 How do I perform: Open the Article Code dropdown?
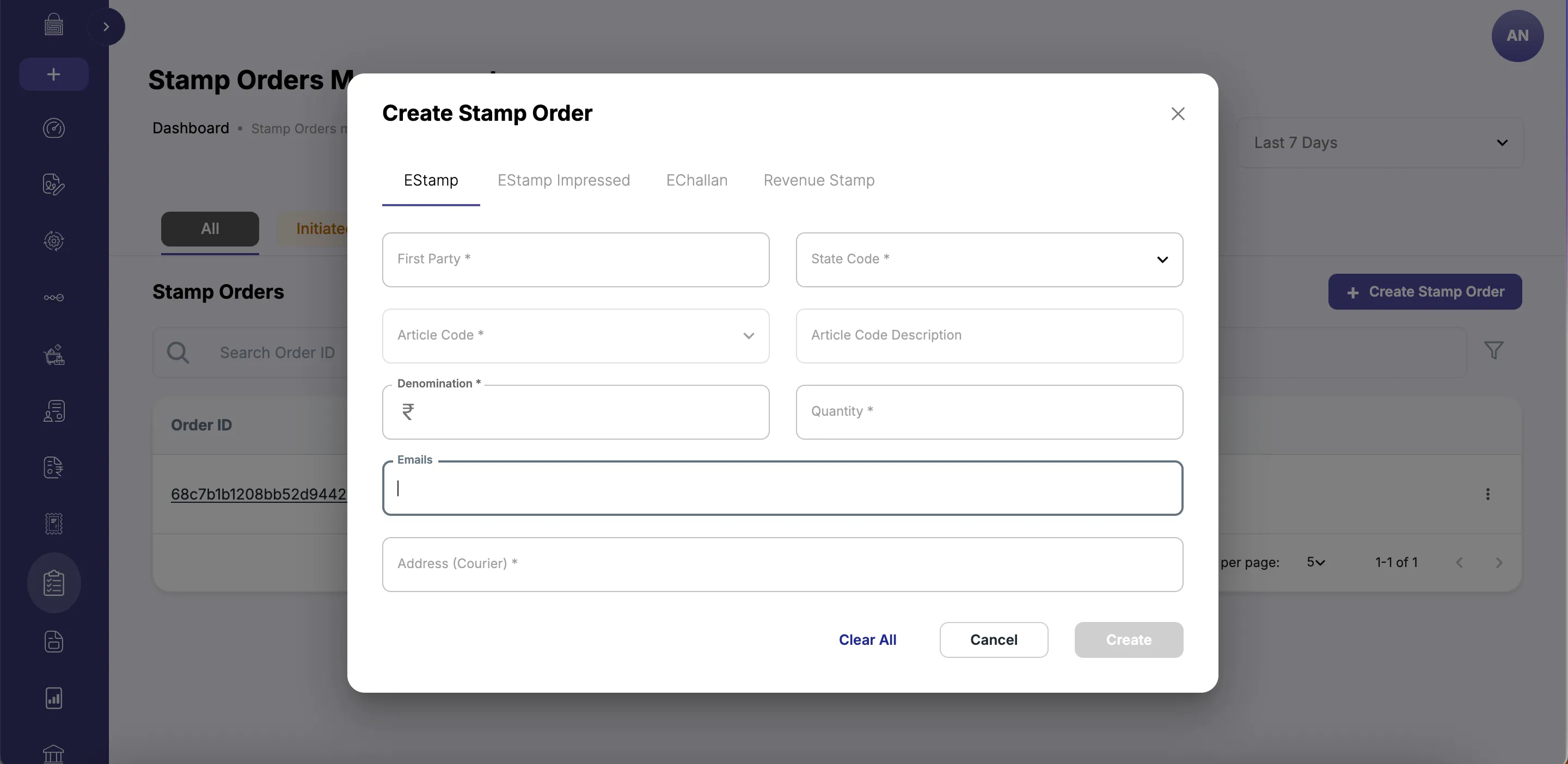pos(576,336)
